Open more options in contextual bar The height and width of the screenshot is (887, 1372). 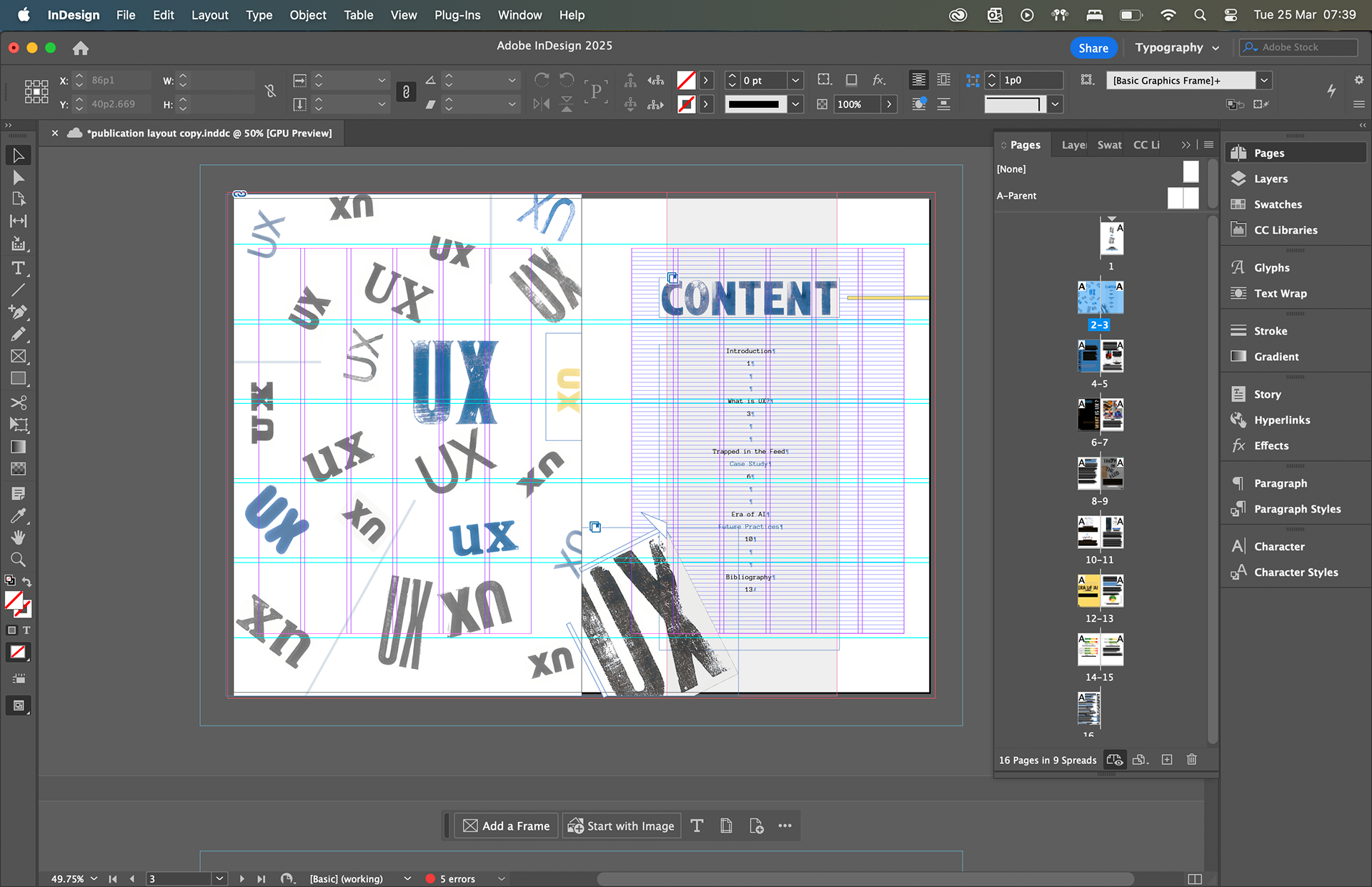[x=785, y=826]
